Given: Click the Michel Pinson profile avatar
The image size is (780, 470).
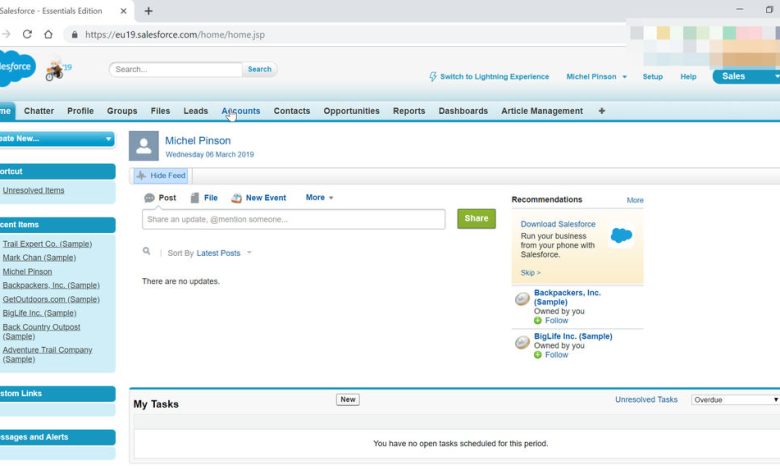Looking at the screenshot, I should click(x=144, y=146).
